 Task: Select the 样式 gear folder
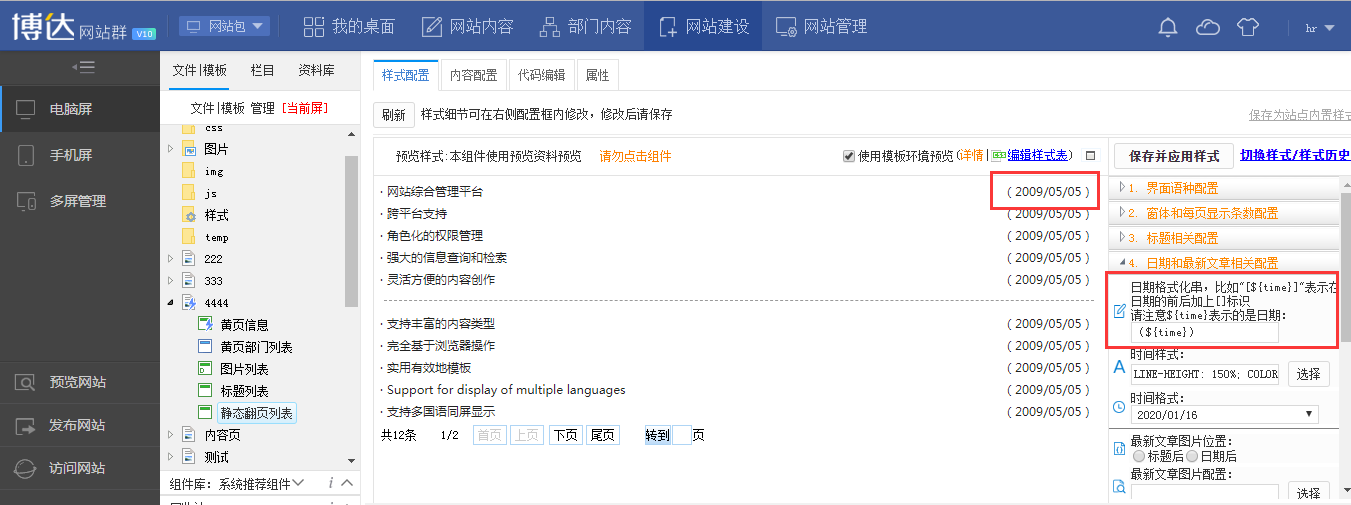(x=215, y=215)
